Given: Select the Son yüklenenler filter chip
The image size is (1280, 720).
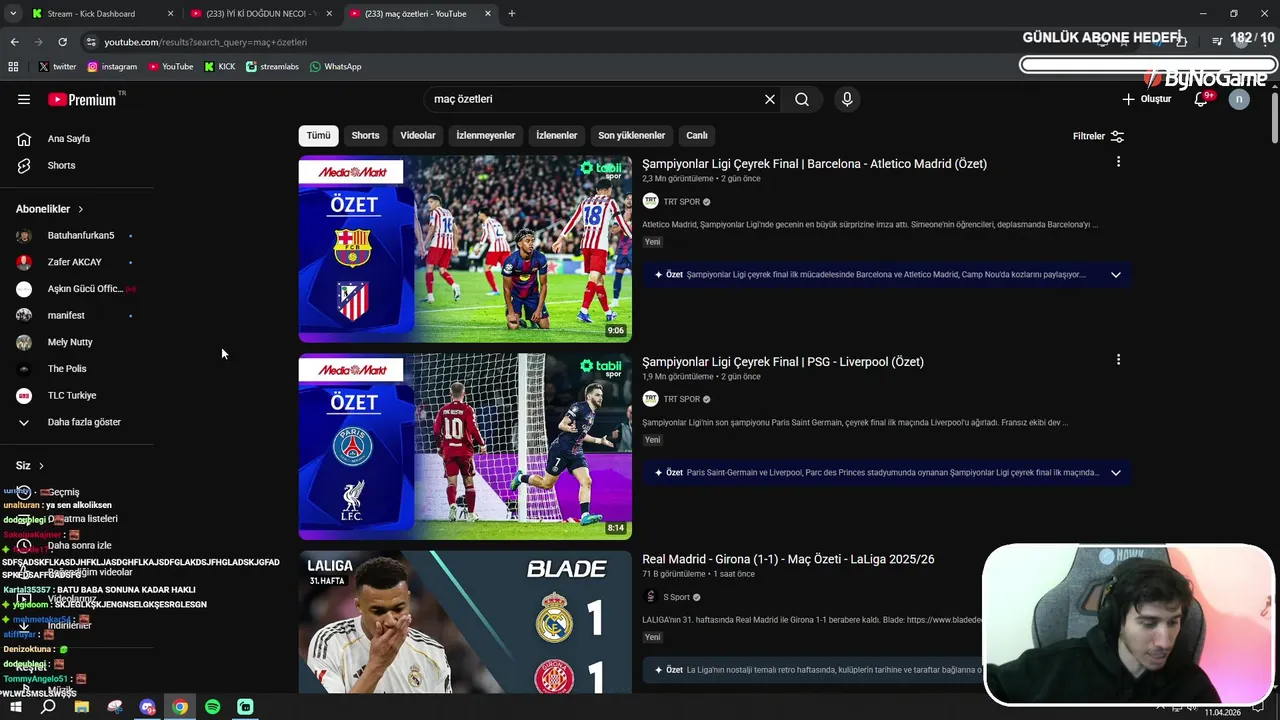Looking at the screenshot, I should tap(632, 135).
